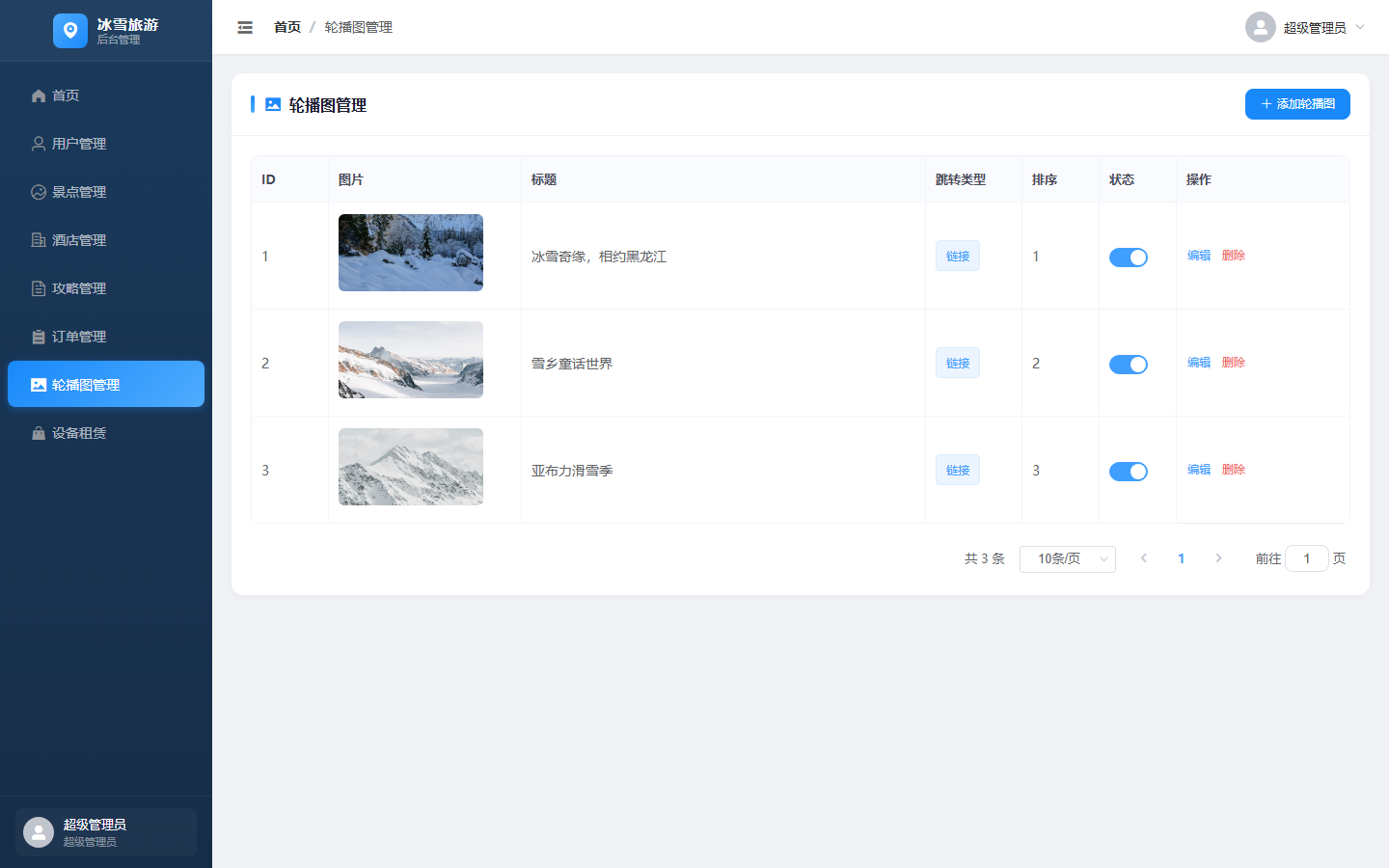Select page 1 in pagination
The image size is (1389, 868).
click(1182, 558)
